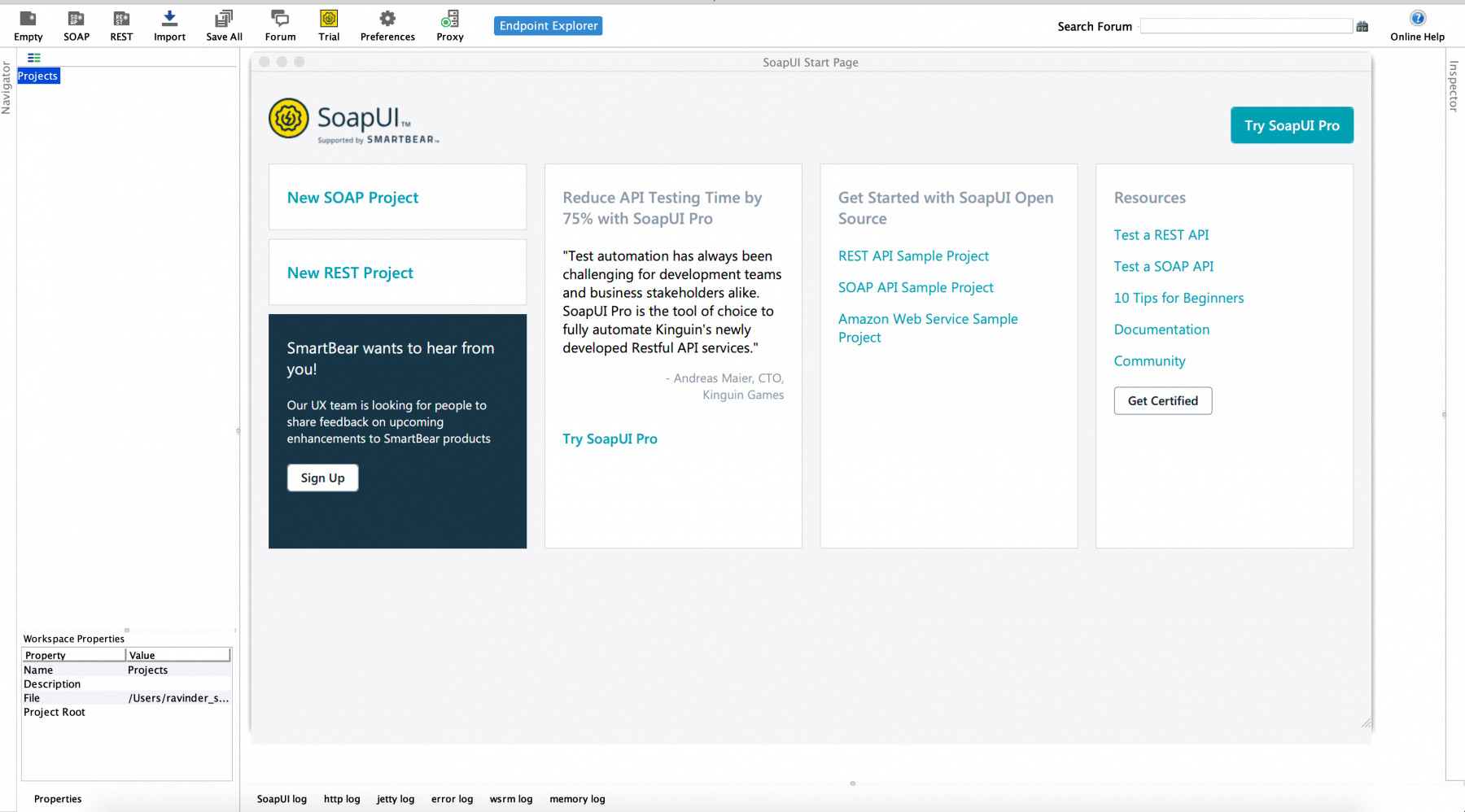Follow the Try SoapUI Pro text link
Screen dimensions: 1465x812
(x=610, y=439)
